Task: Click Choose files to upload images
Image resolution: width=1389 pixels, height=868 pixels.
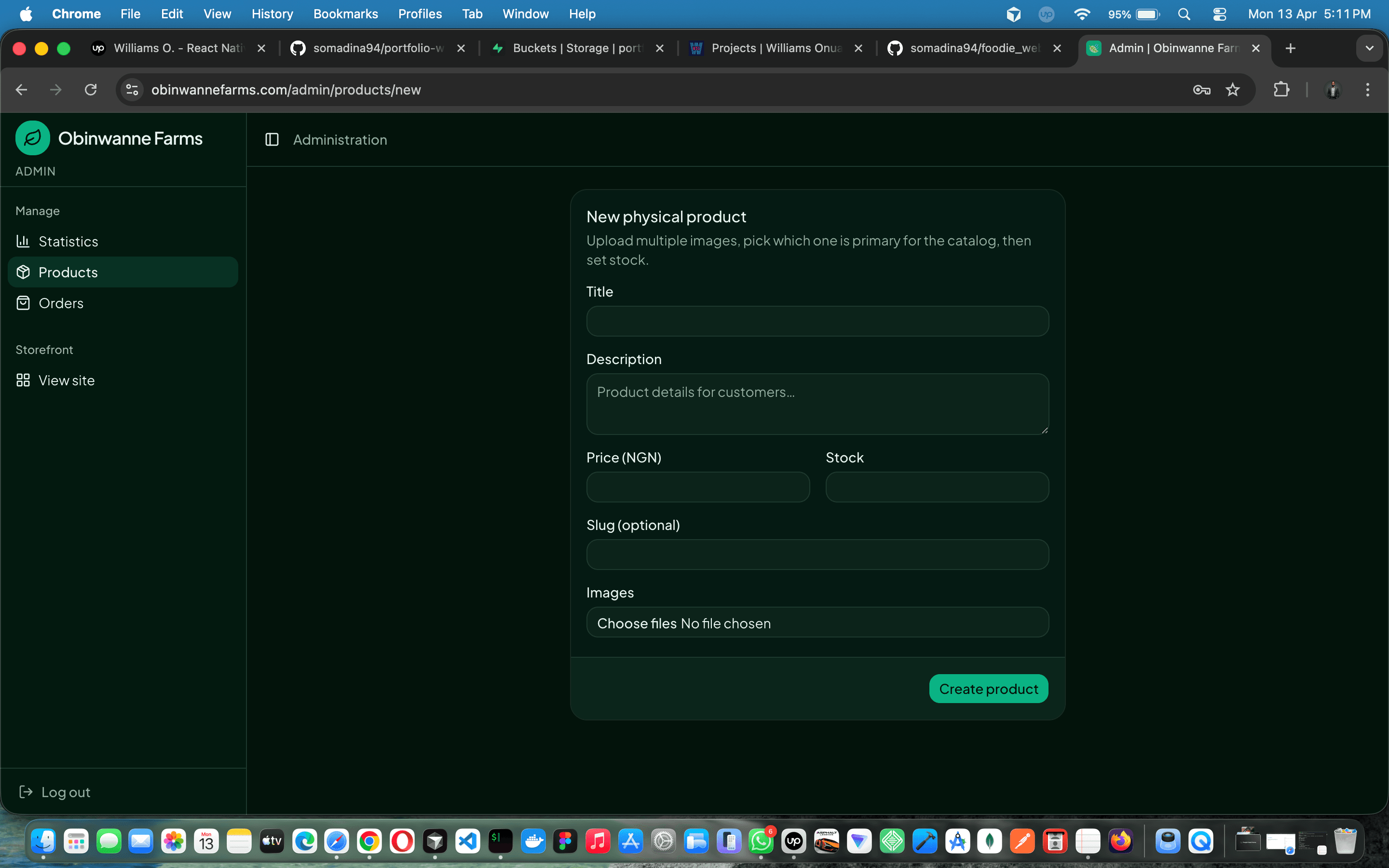Action: point(637,623)
